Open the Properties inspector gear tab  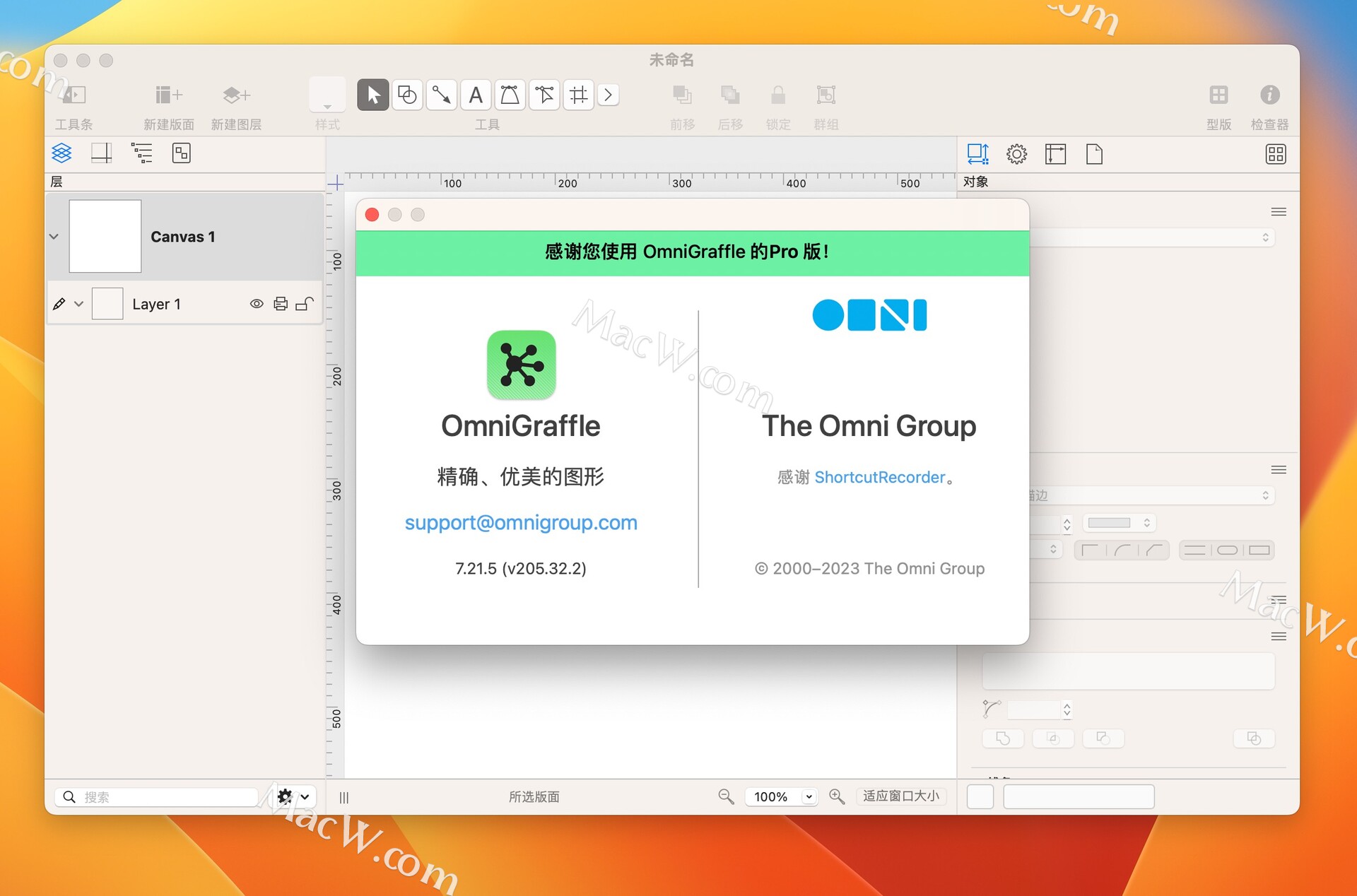pos(1016,154)
